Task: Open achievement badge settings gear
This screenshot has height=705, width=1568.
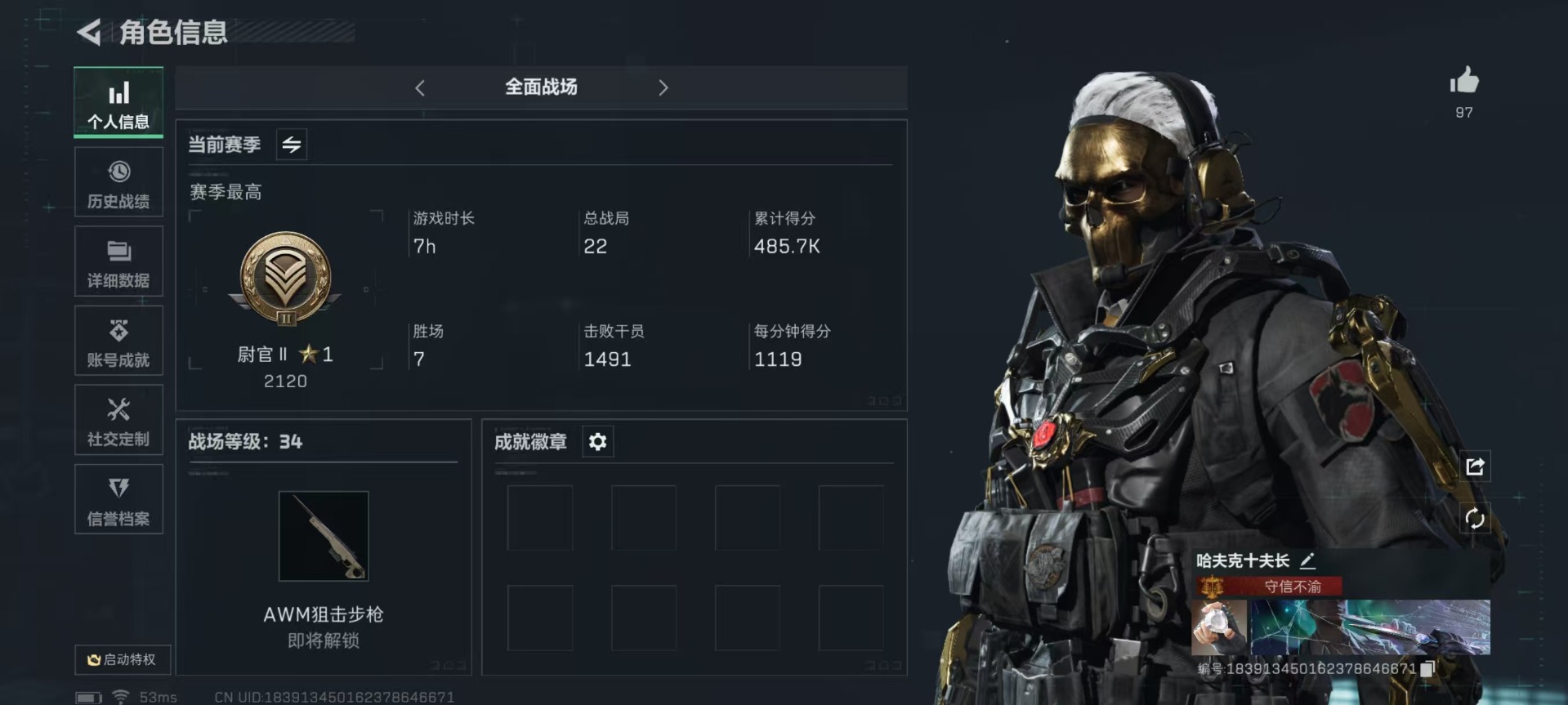Action: (x=597, y=442)
